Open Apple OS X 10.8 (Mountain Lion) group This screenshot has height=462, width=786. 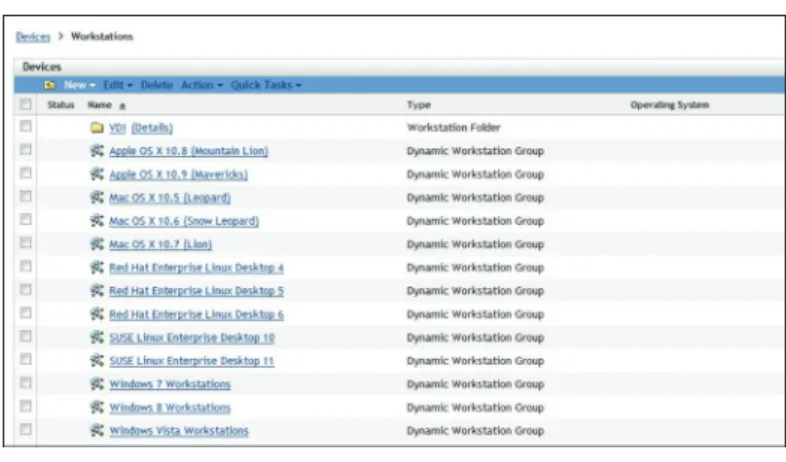click(188, 151)
